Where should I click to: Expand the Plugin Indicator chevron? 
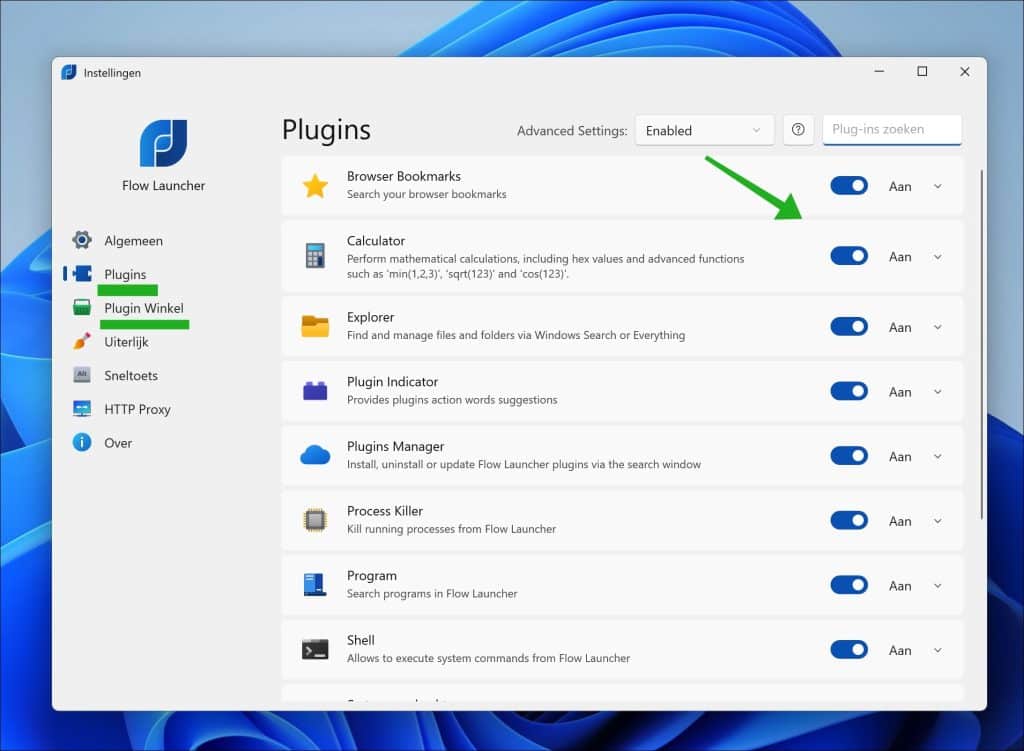click(x=938, y=392)
